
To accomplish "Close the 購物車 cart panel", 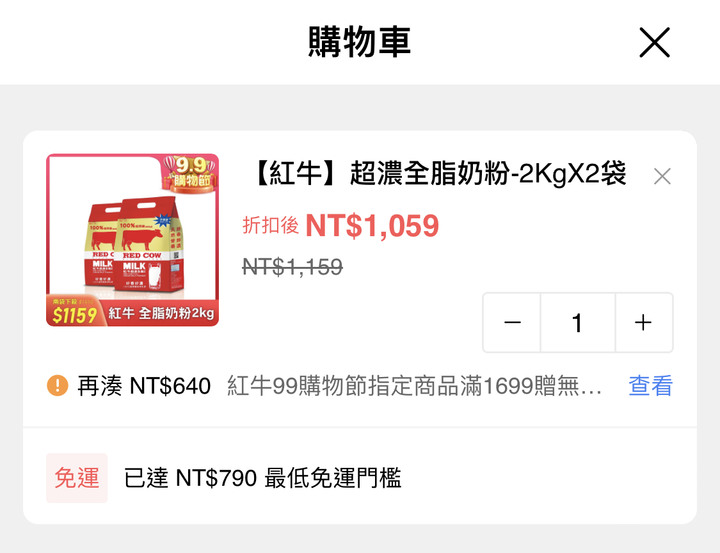I will pos(654,42).
